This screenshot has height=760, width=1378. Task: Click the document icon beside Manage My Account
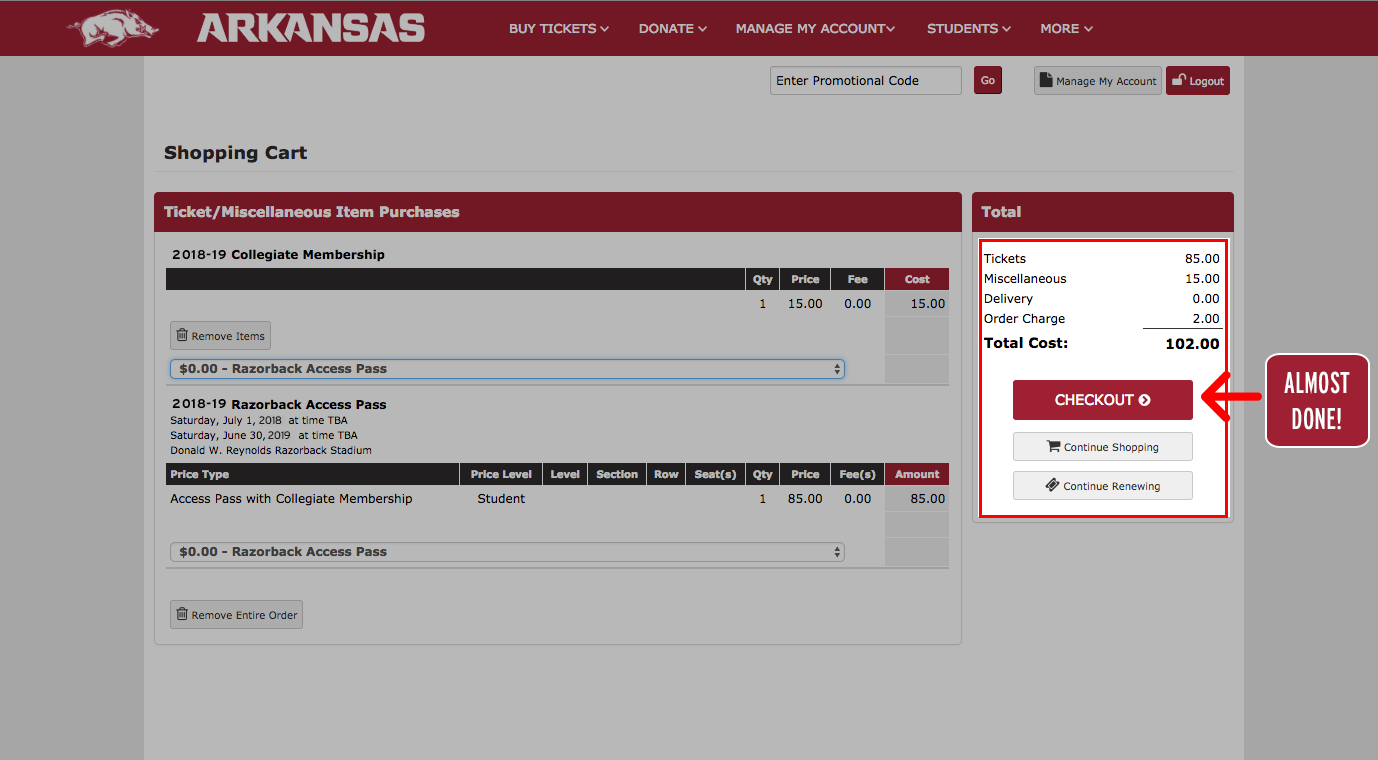tap(1046, 80)
